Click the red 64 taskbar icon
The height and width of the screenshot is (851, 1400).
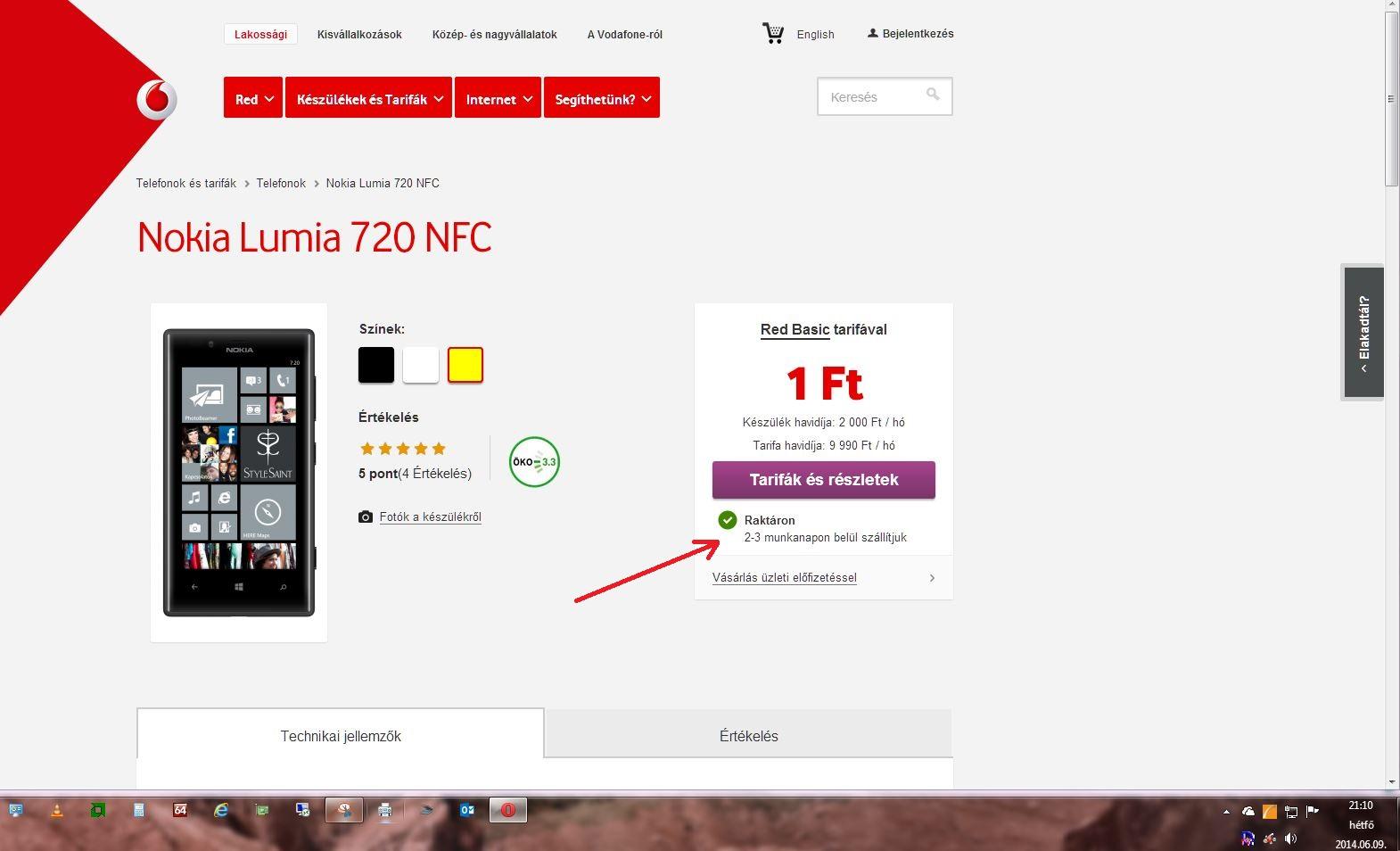[x=180, y=810]
